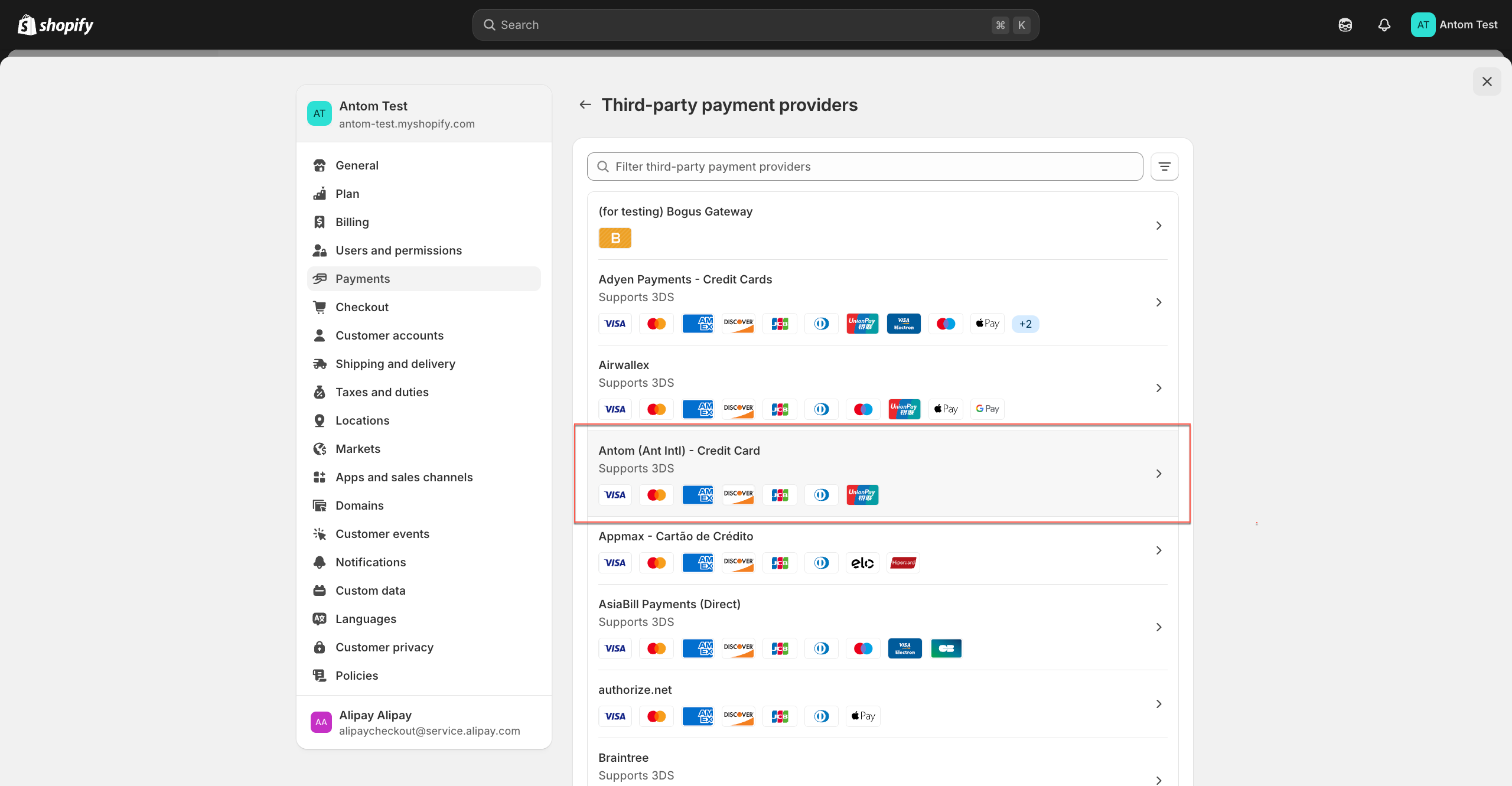The height and width of the screenshot is (786, 1512).
Task: Focus the Filter third-party payment providers field
Action: point(865,167)
